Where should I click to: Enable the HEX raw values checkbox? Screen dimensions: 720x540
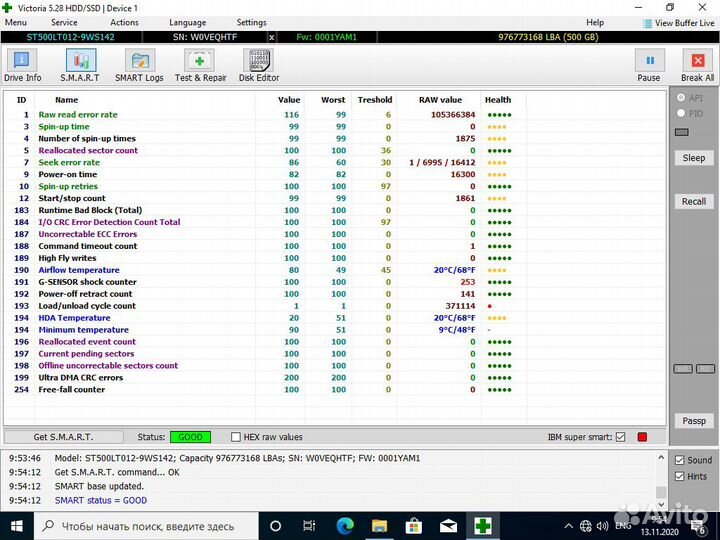point(236,437)
